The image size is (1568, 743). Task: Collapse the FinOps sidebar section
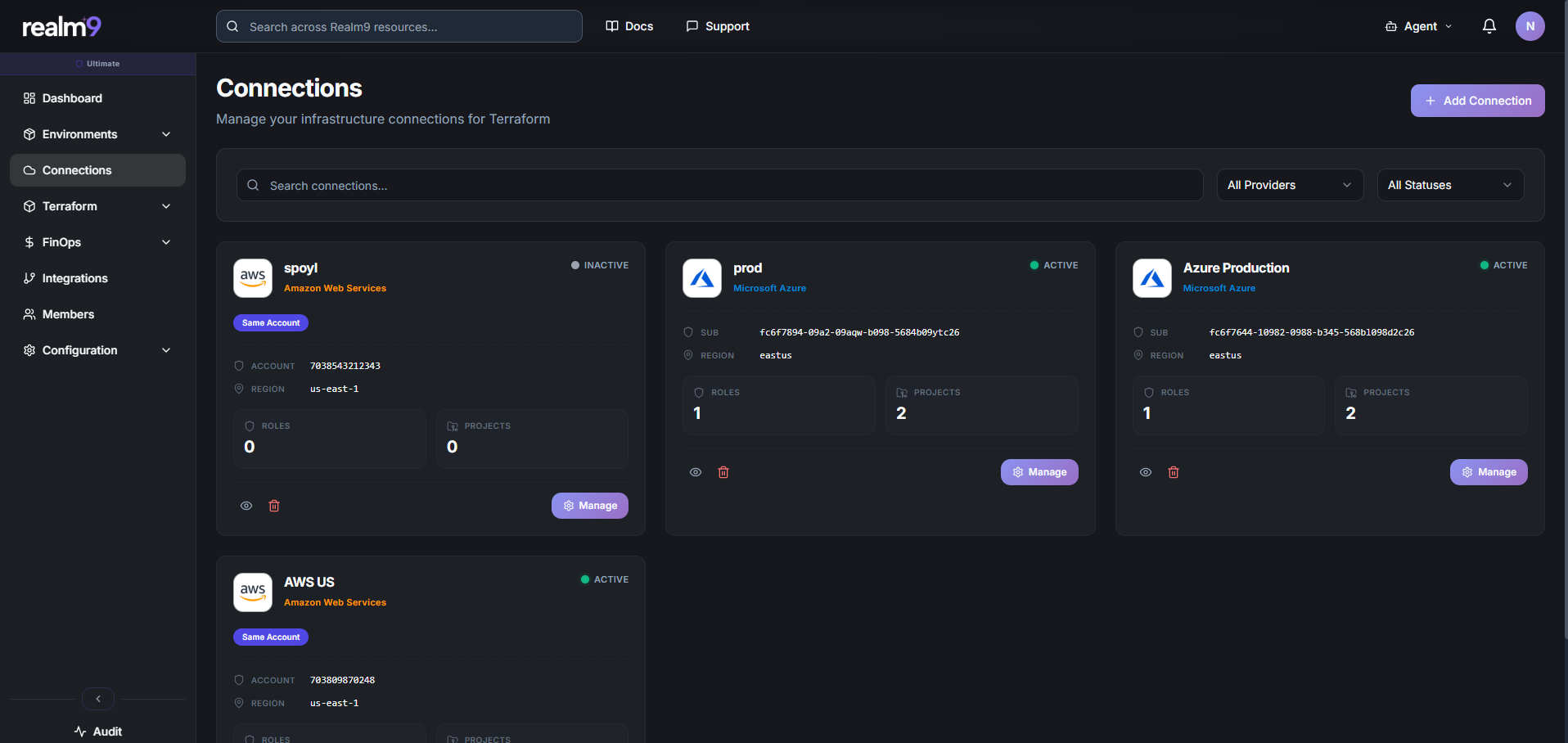pyautogui.click(x=166, y=242)
